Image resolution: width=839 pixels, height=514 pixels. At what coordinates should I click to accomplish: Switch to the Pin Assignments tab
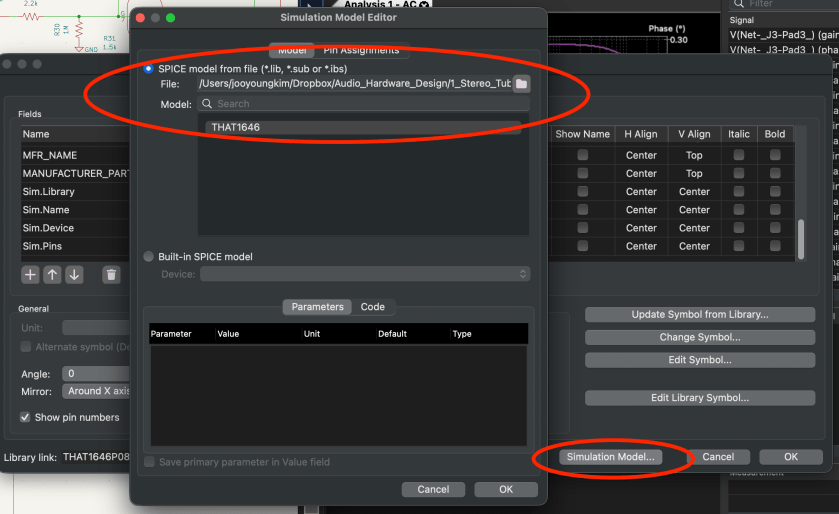tap(361, 50)
